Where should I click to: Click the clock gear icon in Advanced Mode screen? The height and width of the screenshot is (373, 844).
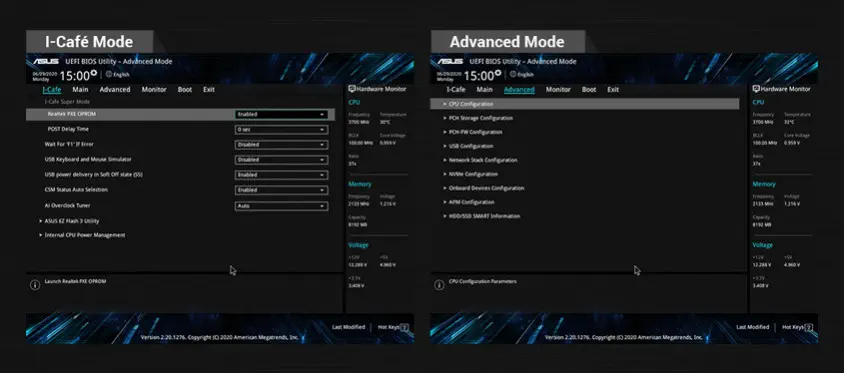coord(498,72)
